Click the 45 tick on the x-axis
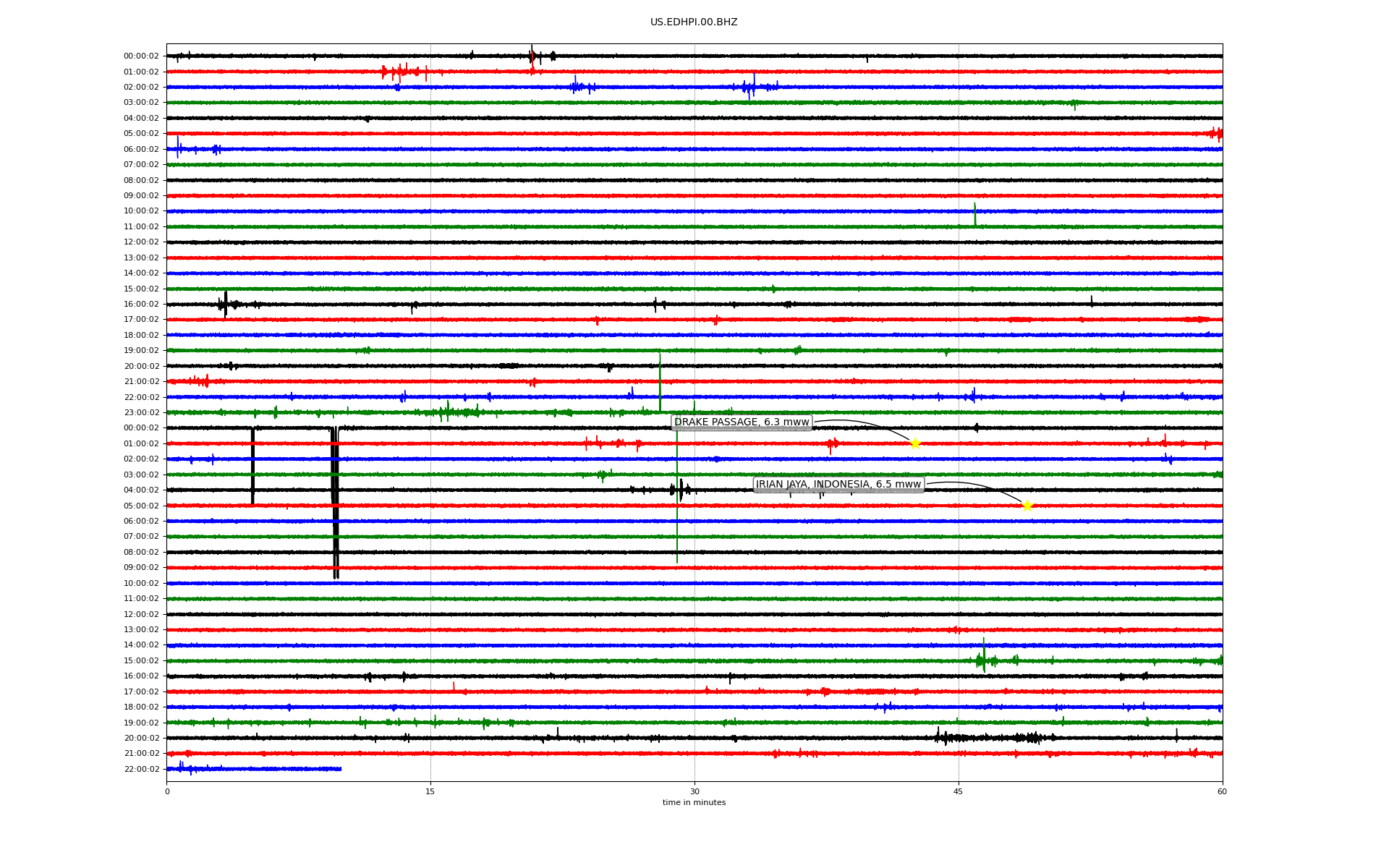 pos(959,791)
